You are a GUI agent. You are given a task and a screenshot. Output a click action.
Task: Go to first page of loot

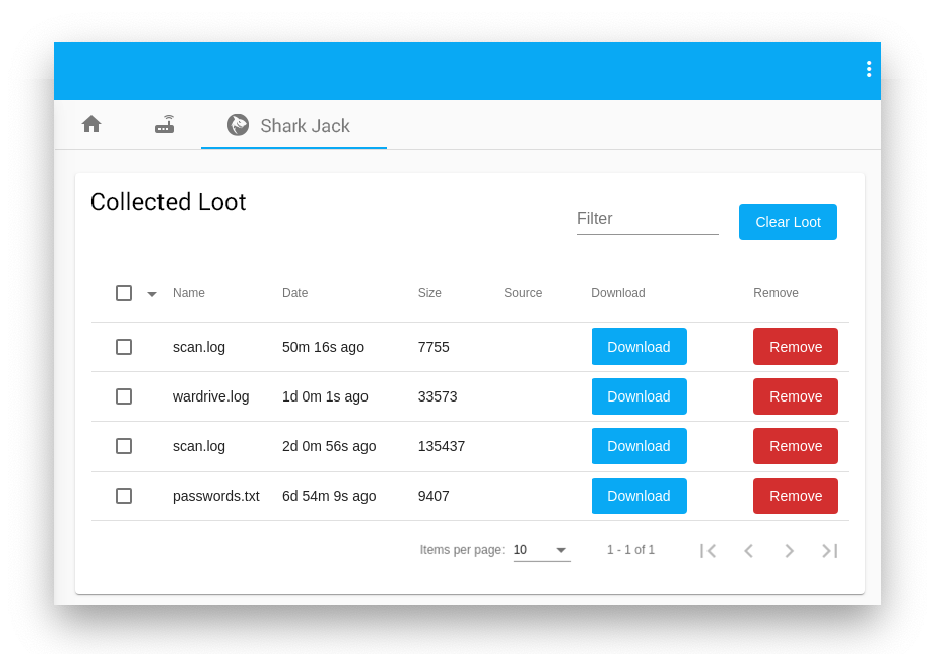[x=708, y=551]
